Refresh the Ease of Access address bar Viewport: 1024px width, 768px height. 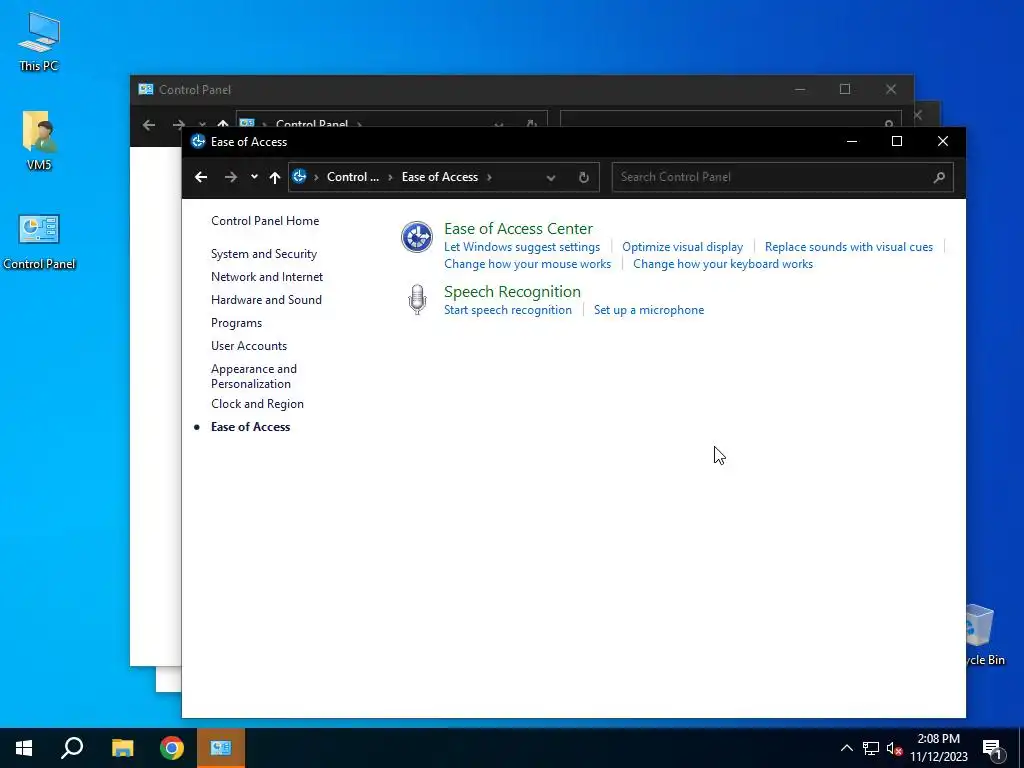(584, 177)
